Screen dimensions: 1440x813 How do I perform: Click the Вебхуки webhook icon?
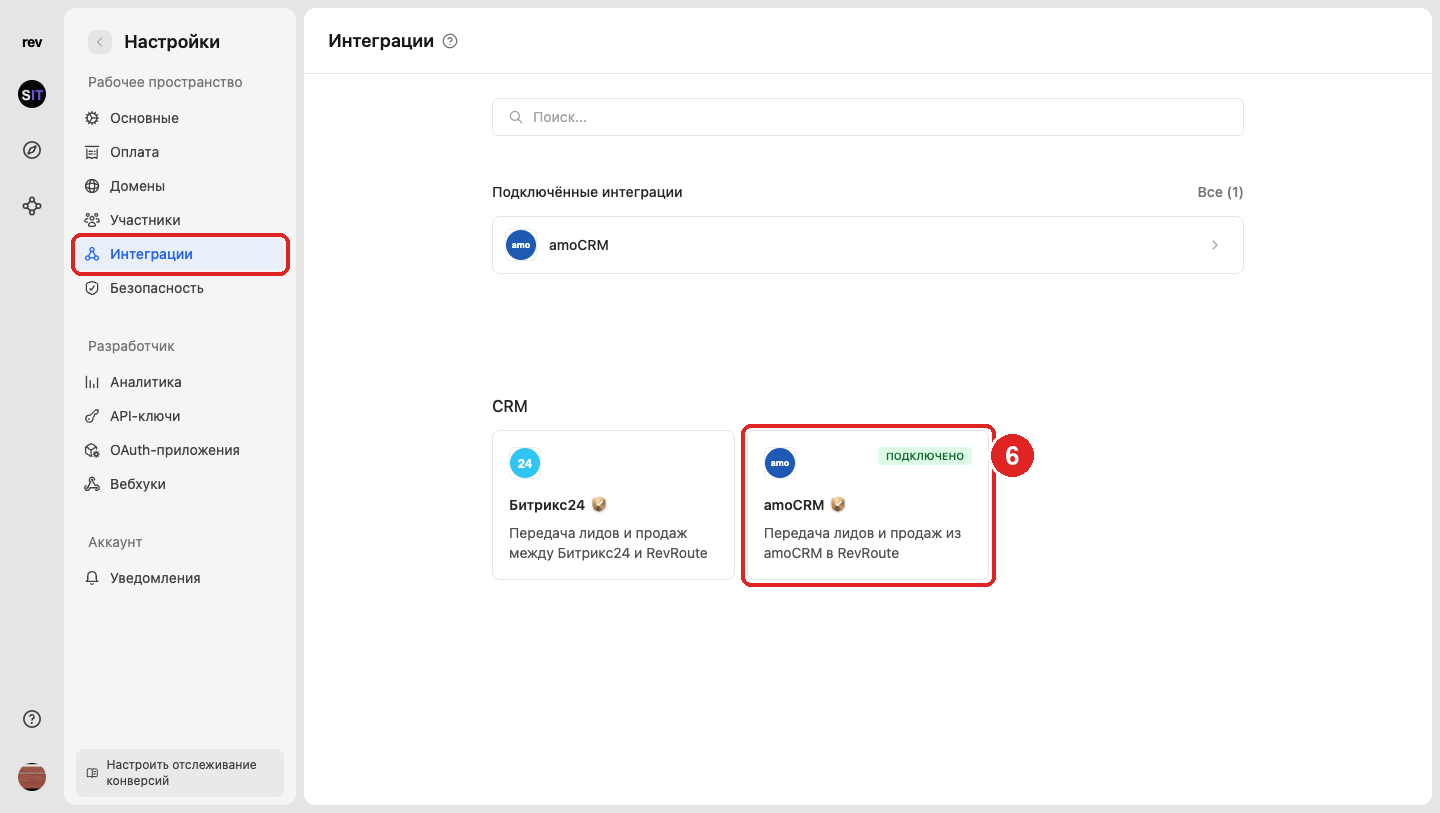coord(92,484)
